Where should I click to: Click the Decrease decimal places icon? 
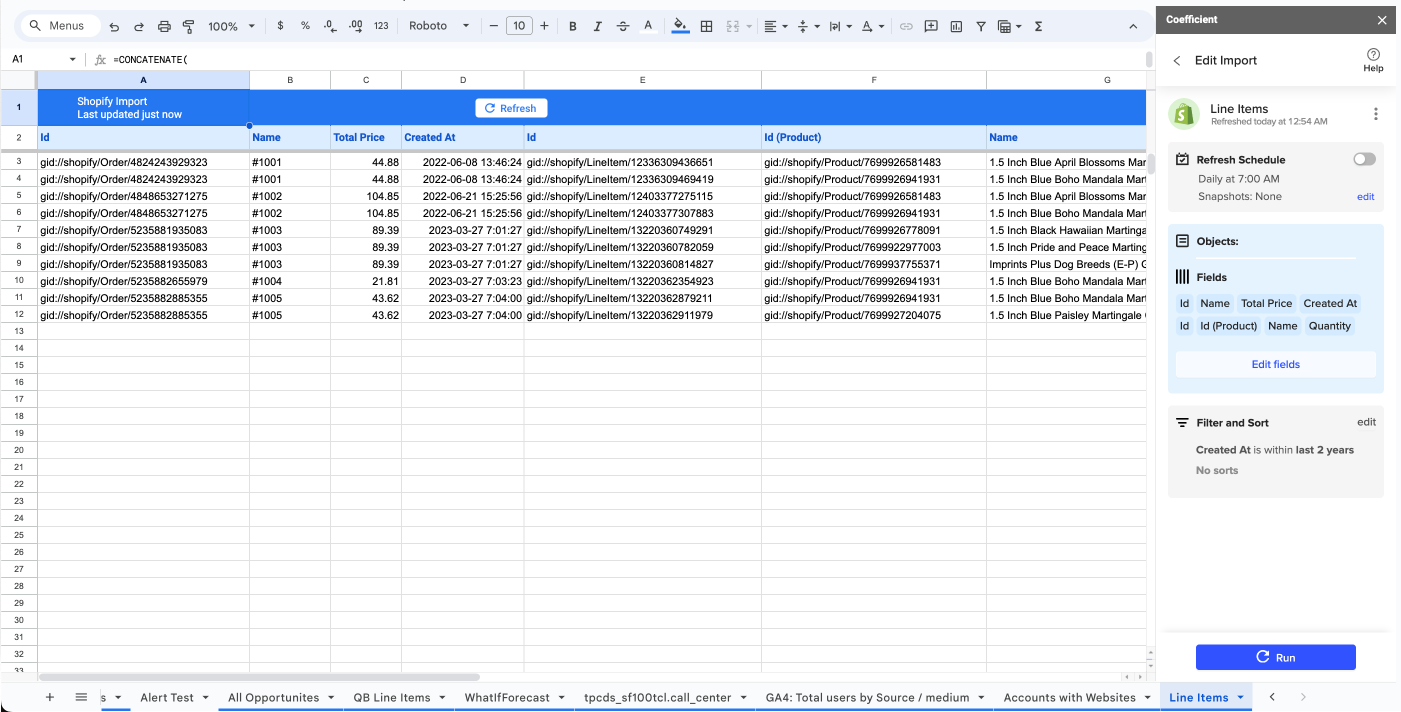[x=329, y=25]
